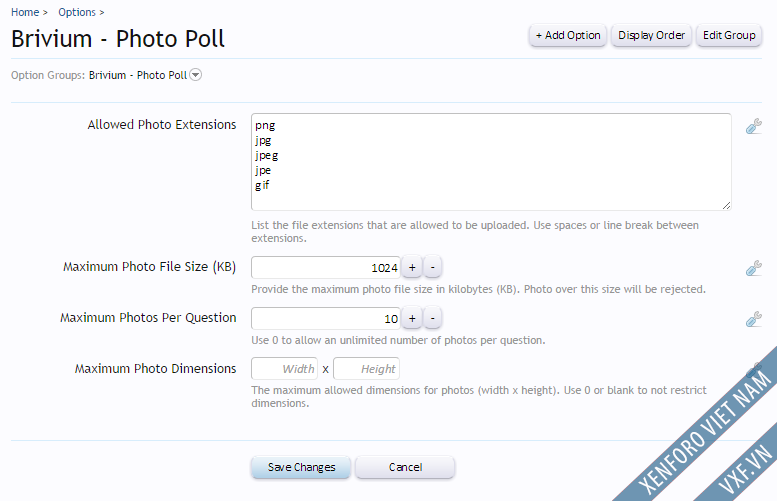Open the Option Groups dropdown arrow
777x501 pixels.
click(196, 75)
